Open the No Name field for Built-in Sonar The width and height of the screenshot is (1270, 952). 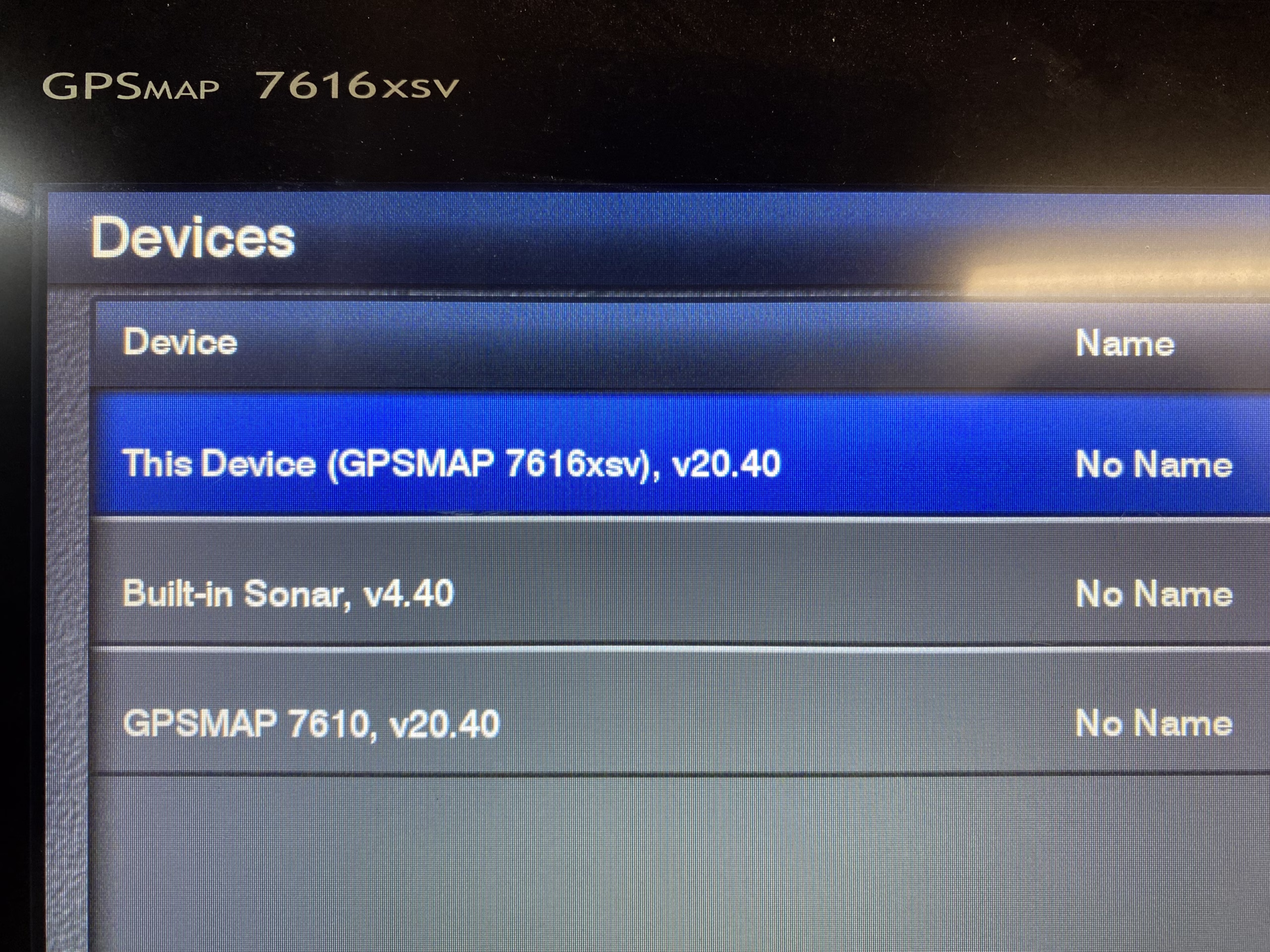(x=1153, y=594)
